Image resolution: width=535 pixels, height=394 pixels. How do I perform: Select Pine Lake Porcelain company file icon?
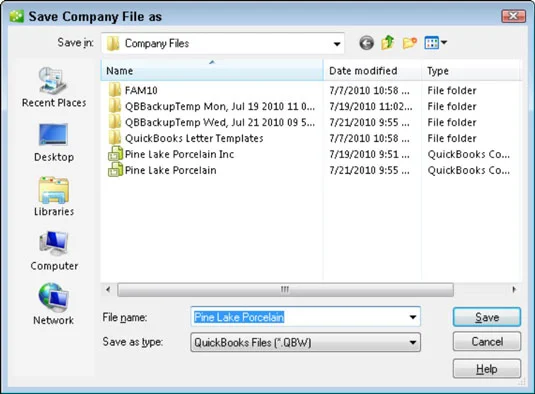115,170
